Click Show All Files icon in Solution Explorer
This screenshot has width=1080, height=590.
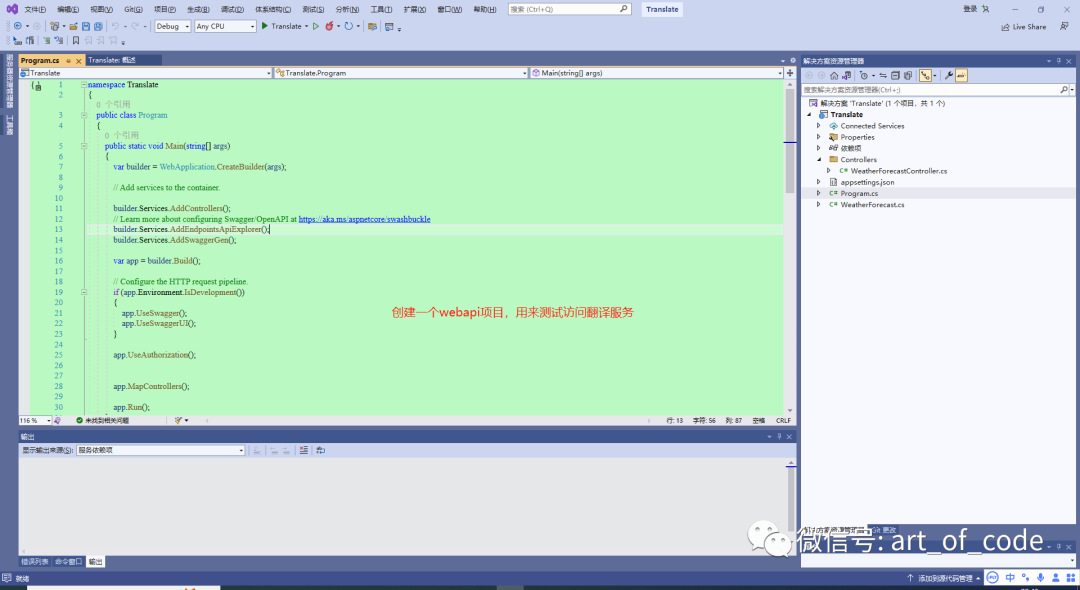pyautogui.click(x=908, y=76)
